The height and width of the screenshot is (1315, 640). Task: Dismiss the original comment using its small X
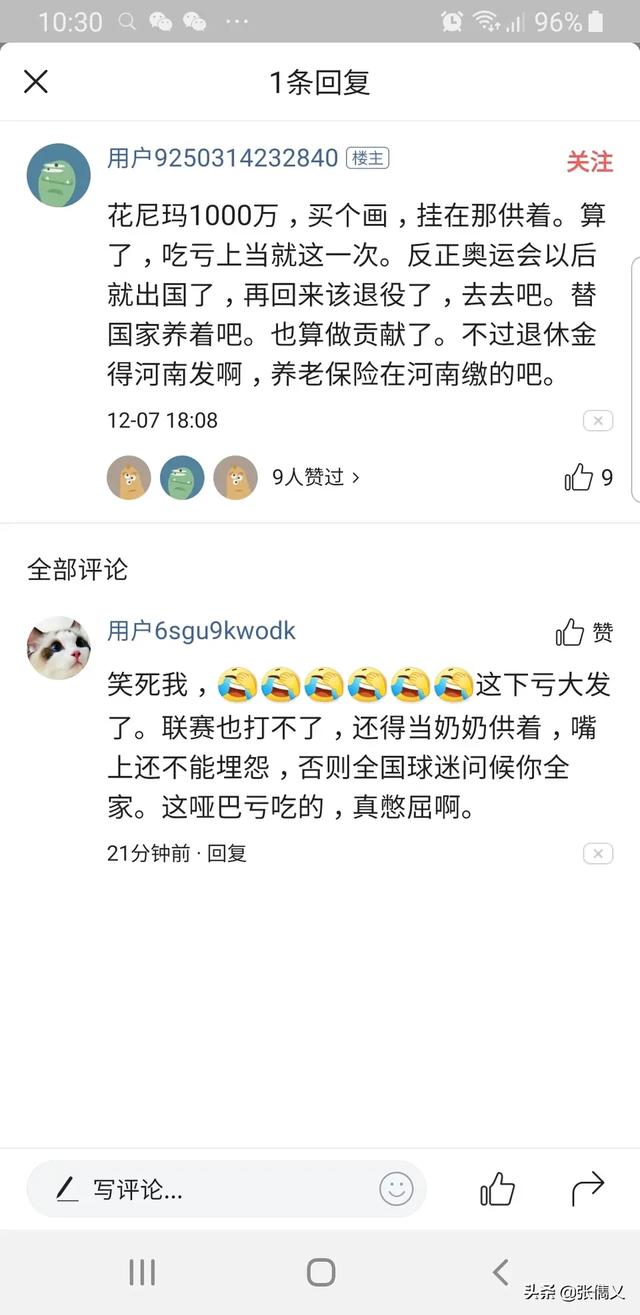tap(597, 421)
